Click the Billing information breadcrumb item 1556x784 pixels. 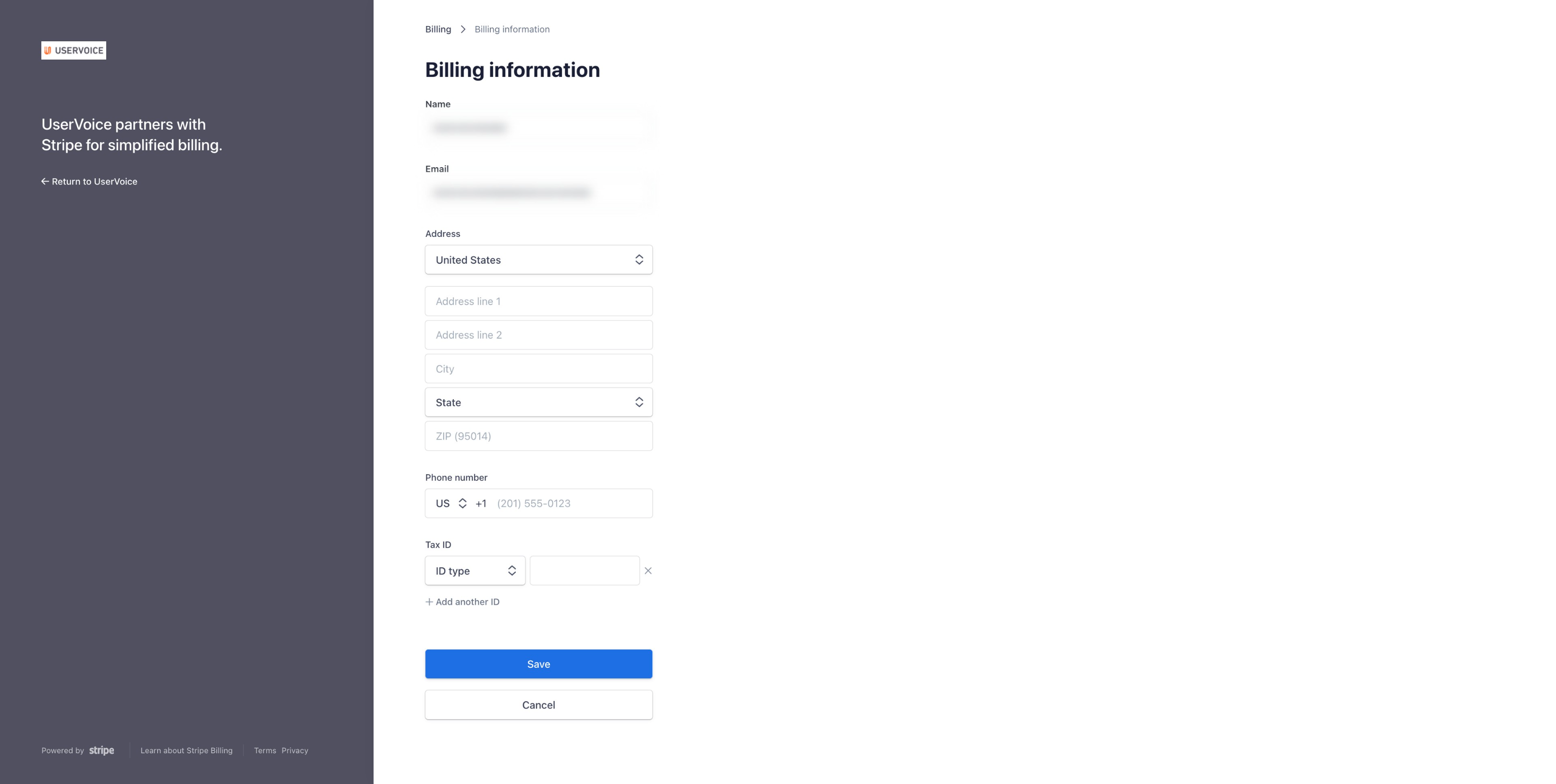click(511, 29)
